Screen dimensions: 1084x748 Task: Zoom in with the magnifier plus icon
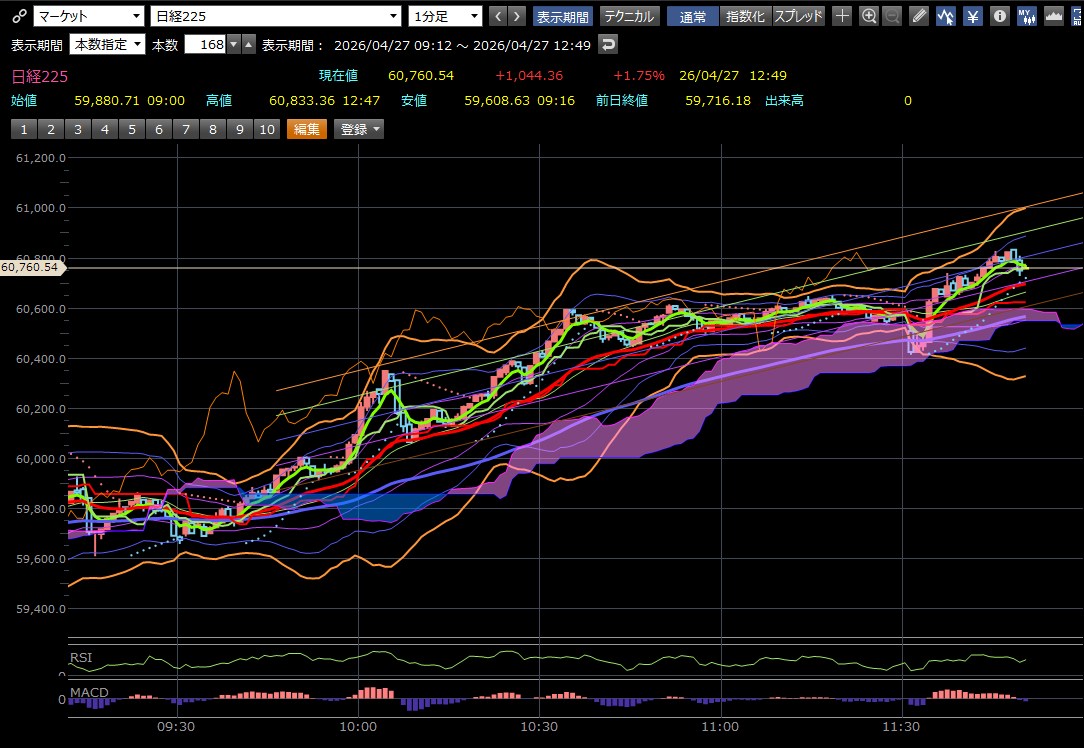click(869, 16)
